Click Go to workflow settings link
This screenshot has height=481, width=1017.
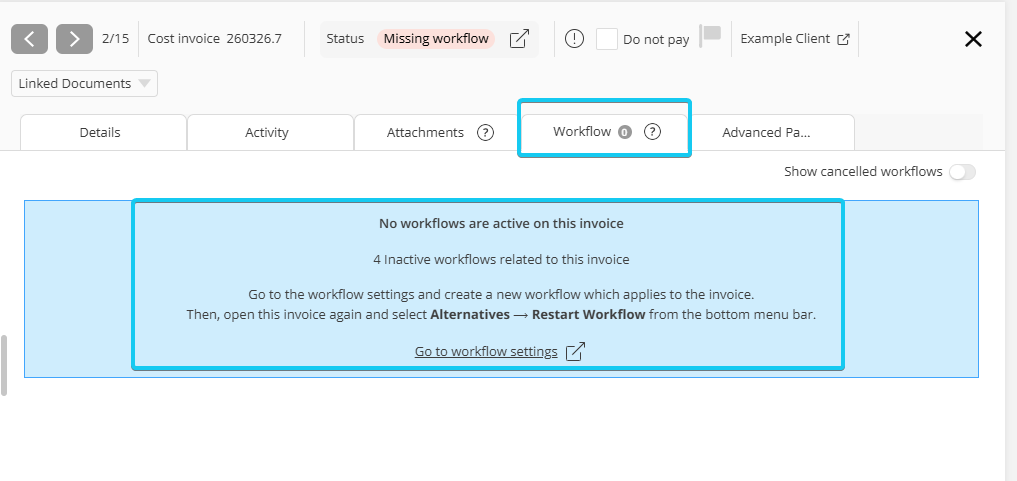486,351
